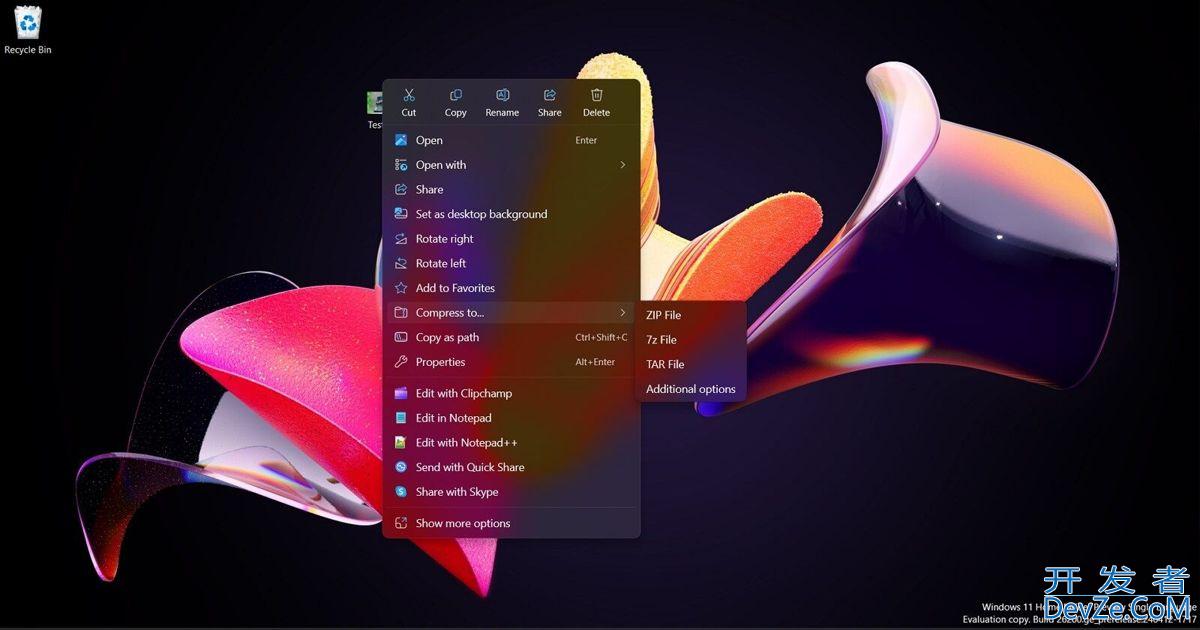Click the Clipchamp app icon
Viewport: 1200px width, 630px height.
point(401,393)
